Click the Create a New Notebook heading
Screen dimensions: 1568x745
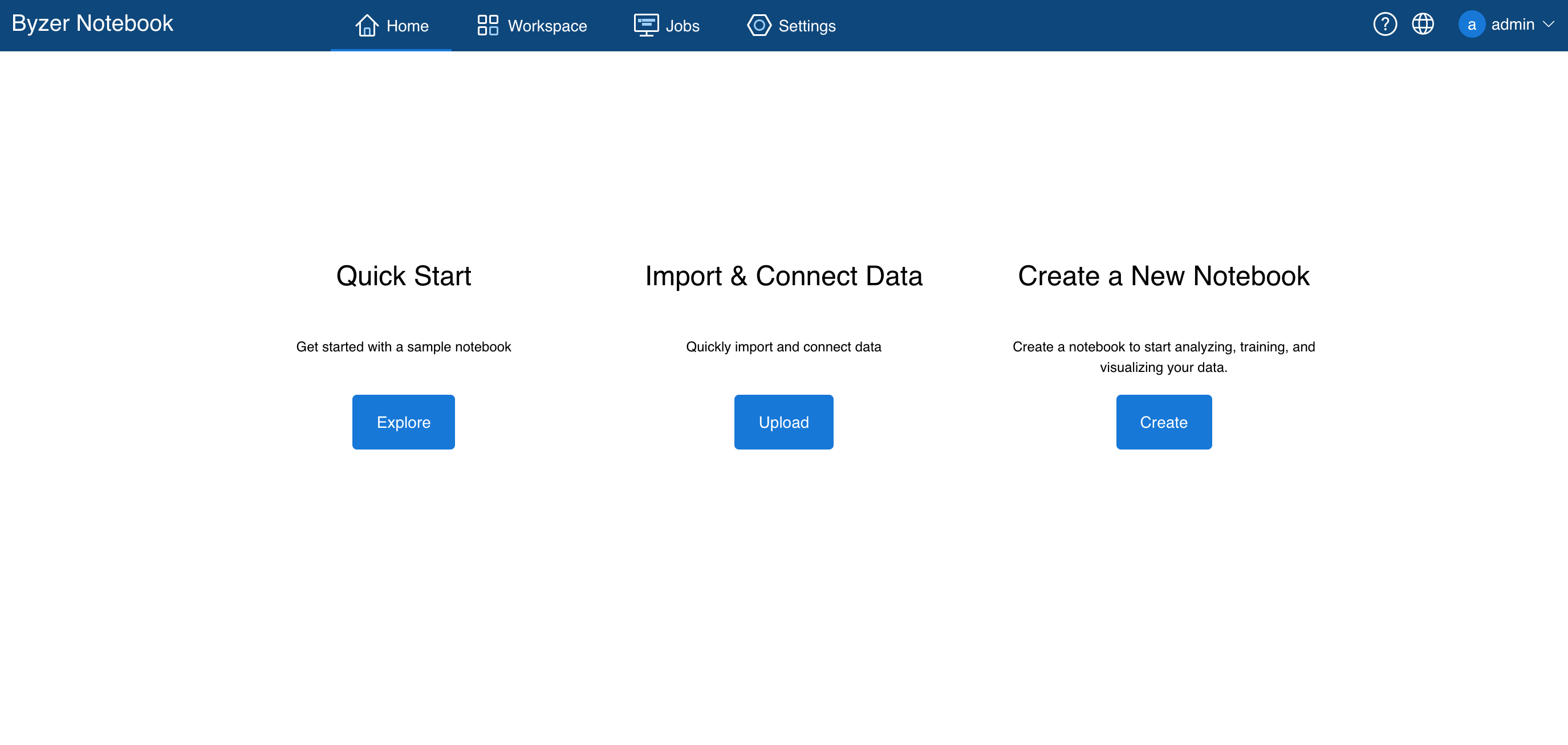pos(1163,276)
